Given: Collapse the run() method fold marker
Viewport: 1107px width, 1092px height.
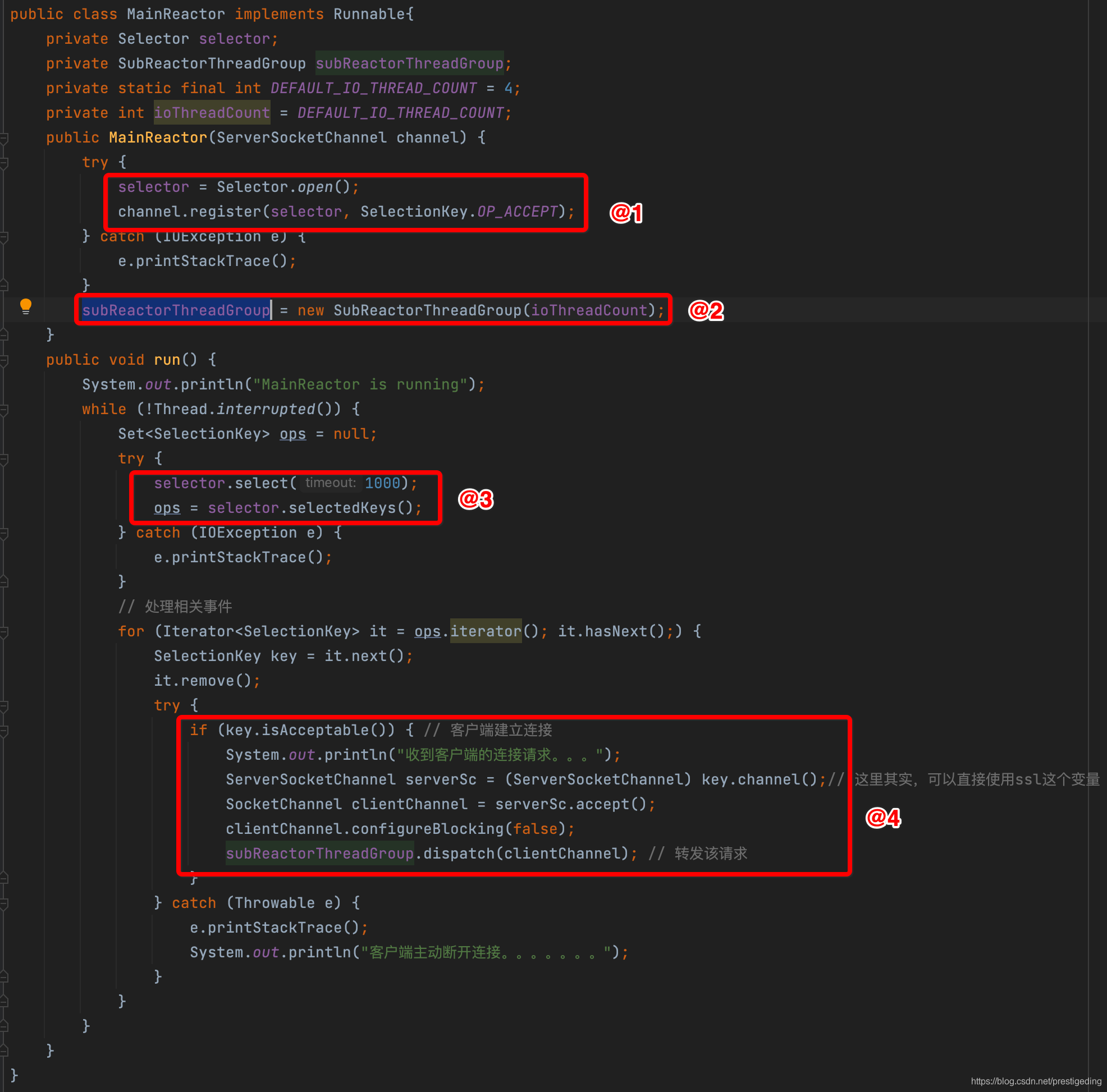Looking at the screenshot, I should tap(4, 360).
